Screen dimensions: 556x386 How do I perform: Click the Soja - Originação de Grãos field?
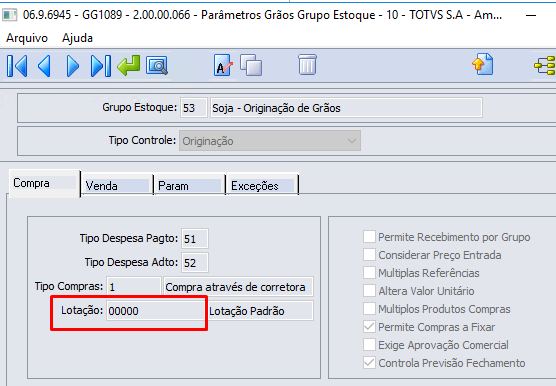(346, 108)
